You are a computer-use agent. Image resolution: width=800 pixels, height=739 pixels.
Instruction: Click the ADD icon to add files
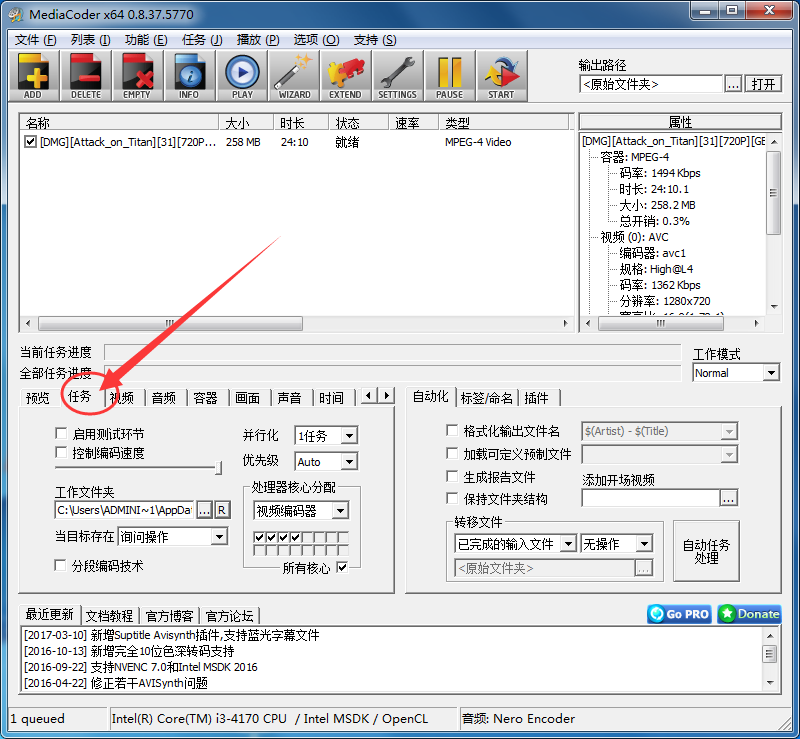tap(33, 75)
